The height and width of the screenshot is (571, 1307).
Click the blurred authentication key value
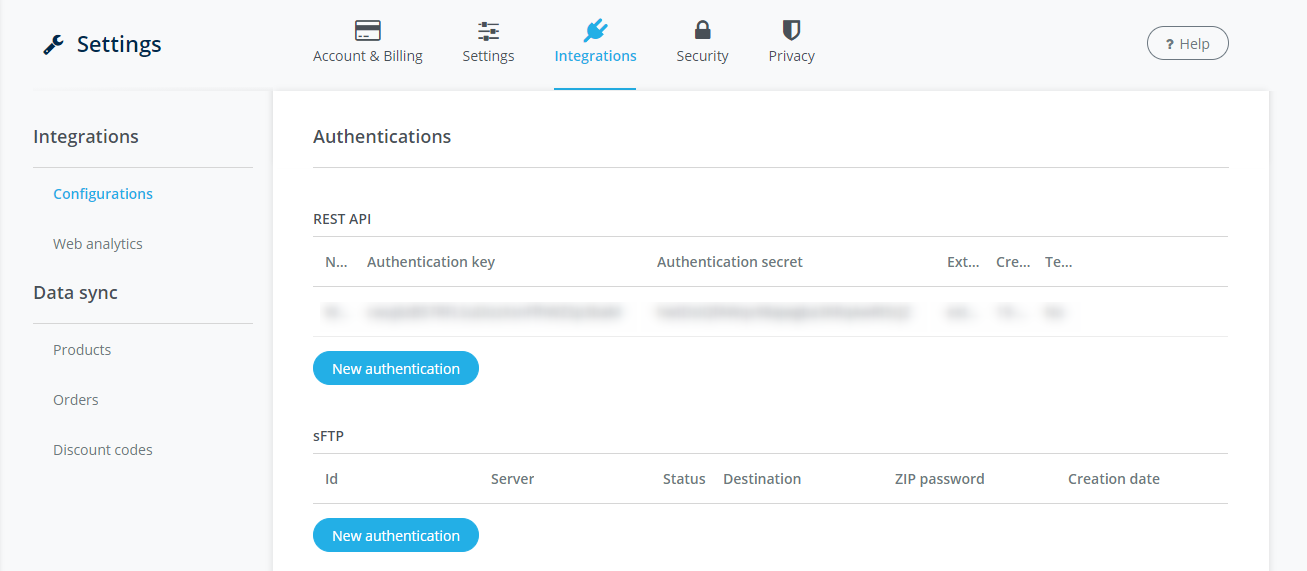coord(495,312)
